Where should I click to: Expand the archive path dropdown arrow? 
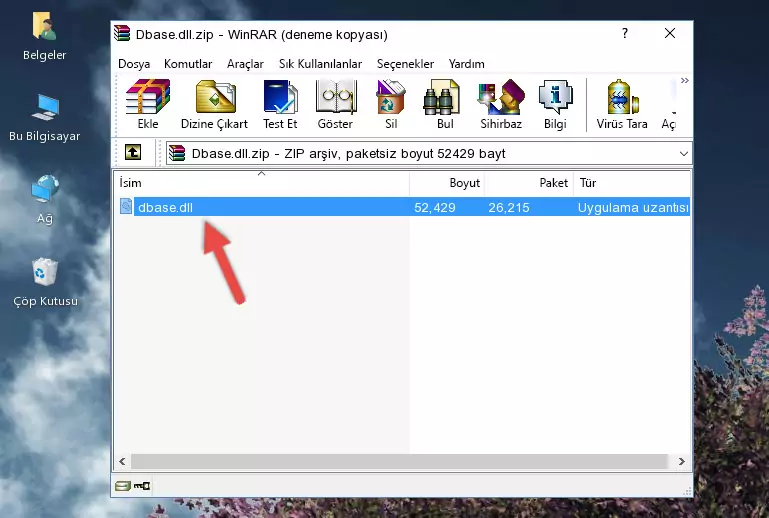(x=684, y=154)
